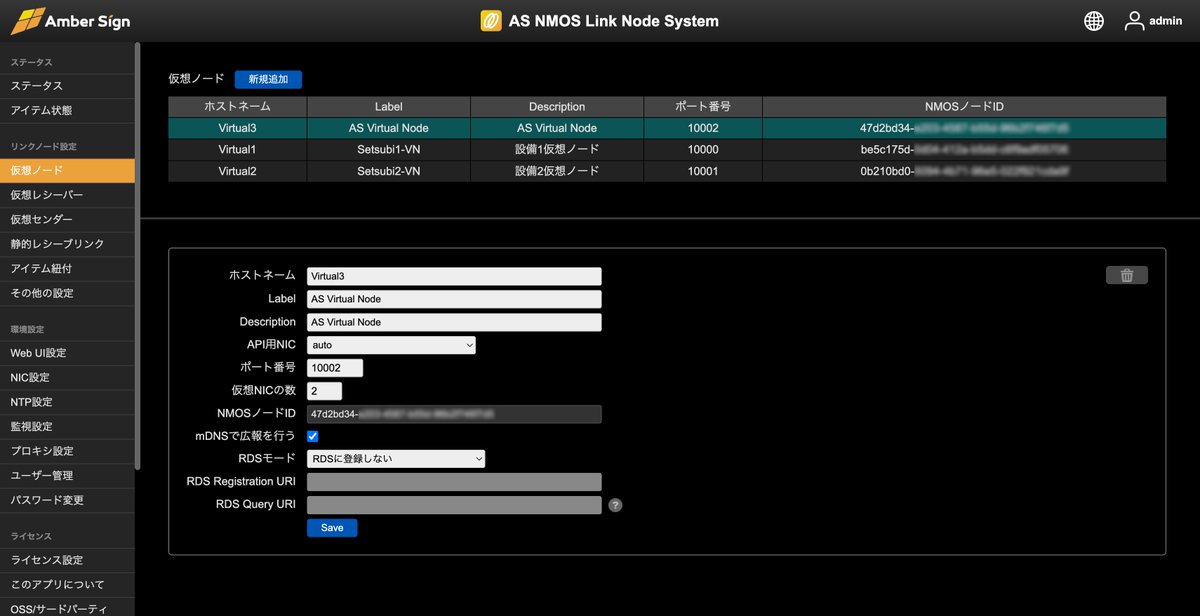Click the ポート番号 column header
The height and width of the screenshot is (616, 1200).
[x=703, y=106]
